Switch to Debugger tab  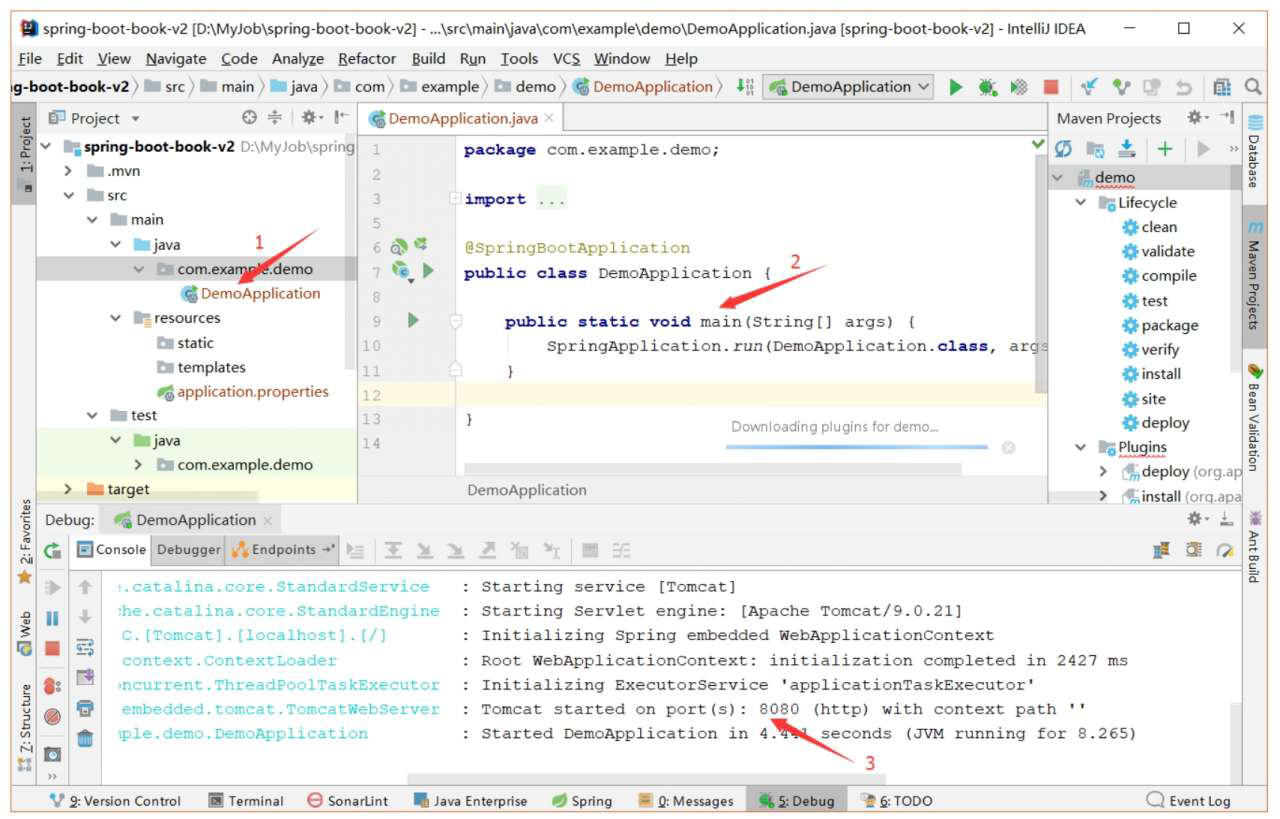pos(189,549)
